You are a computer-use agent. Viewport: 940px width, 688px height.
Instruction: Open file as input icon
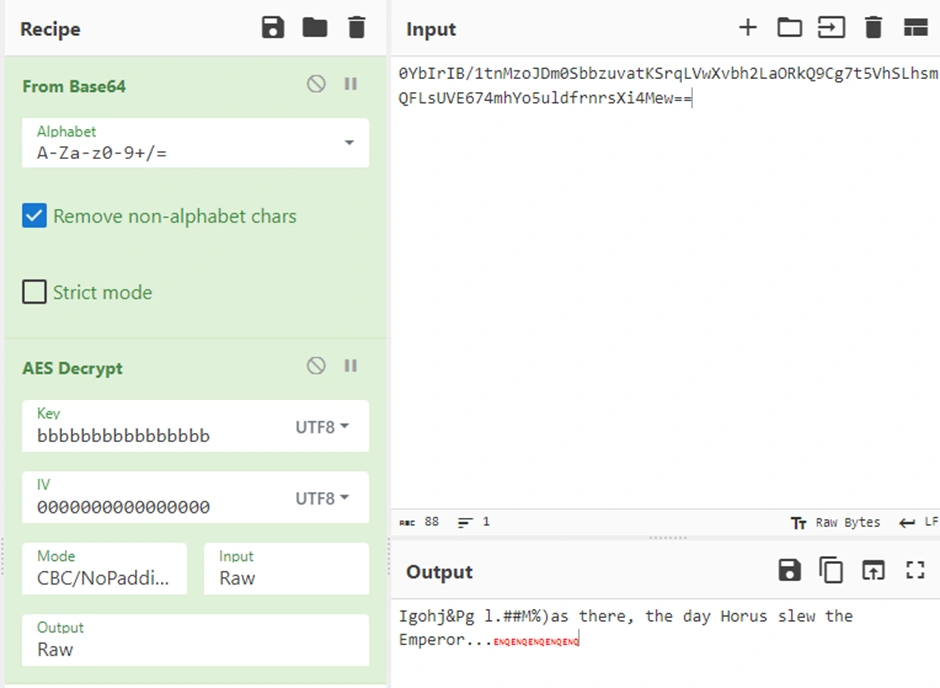click(790, 28)
